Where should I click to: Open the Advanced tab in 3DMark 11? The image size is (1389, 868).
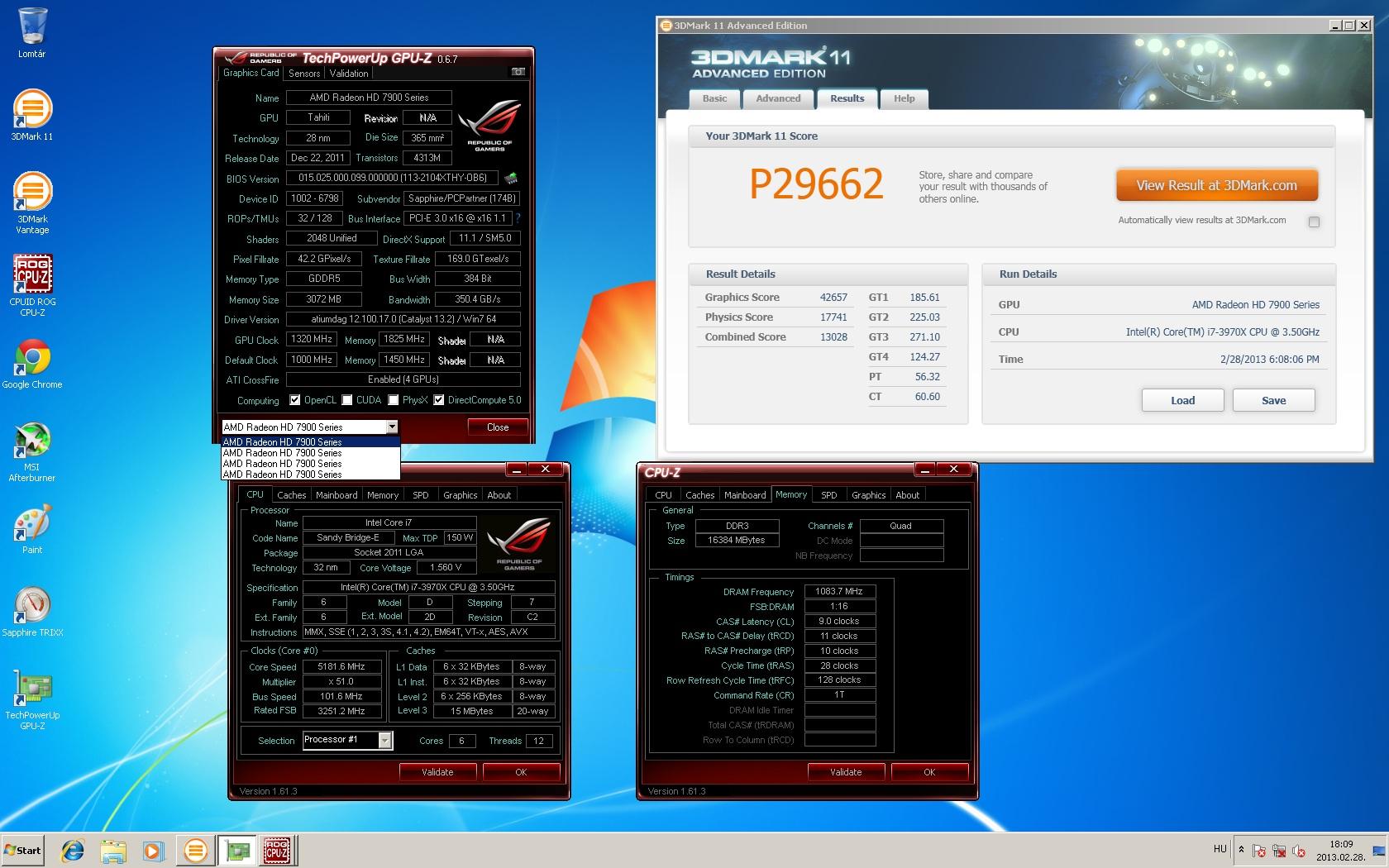[x=778, y=98]
